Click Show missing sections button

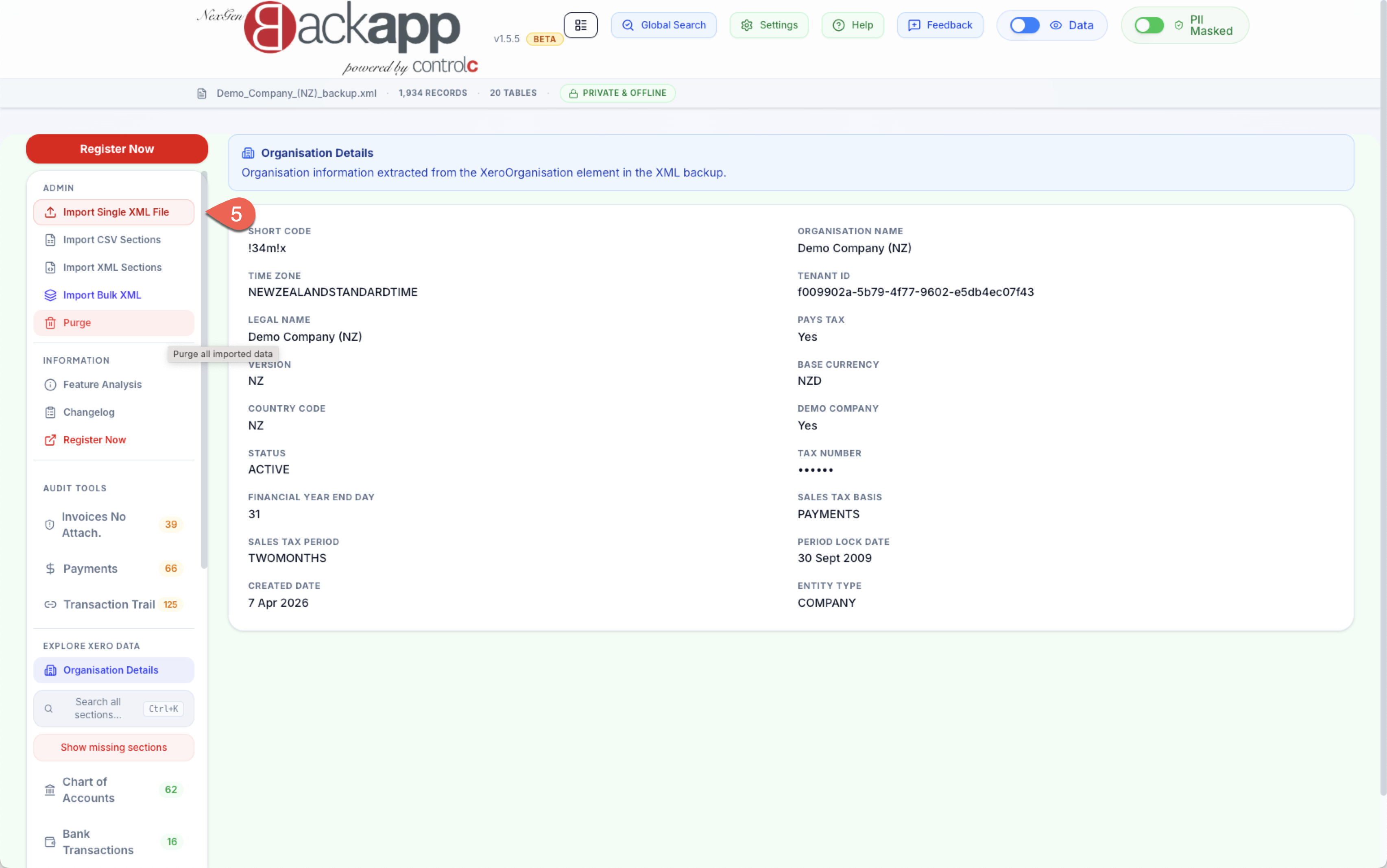click(113, 748)
